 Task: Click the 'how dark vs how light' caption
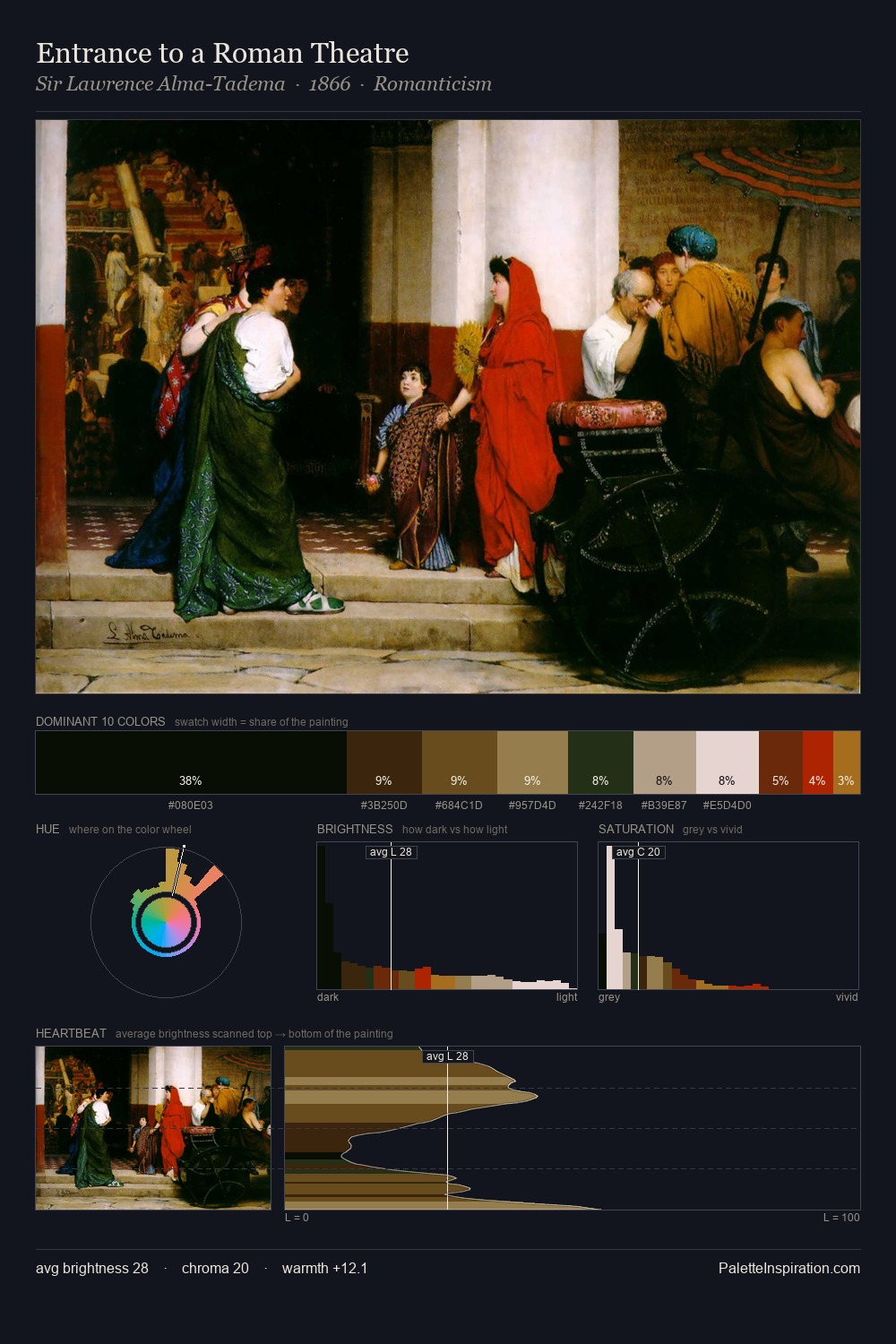[x=454, y=830]
